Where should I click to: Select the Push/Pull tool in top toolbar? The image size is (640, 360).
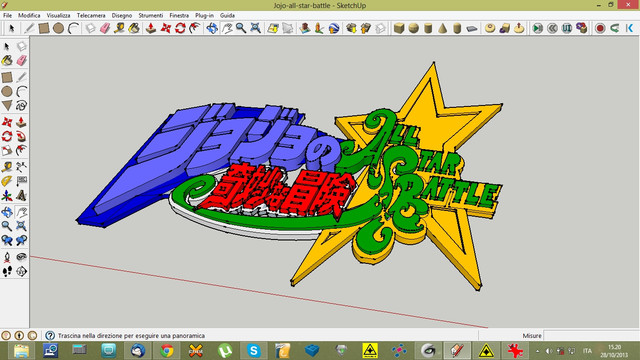[151, 28]
